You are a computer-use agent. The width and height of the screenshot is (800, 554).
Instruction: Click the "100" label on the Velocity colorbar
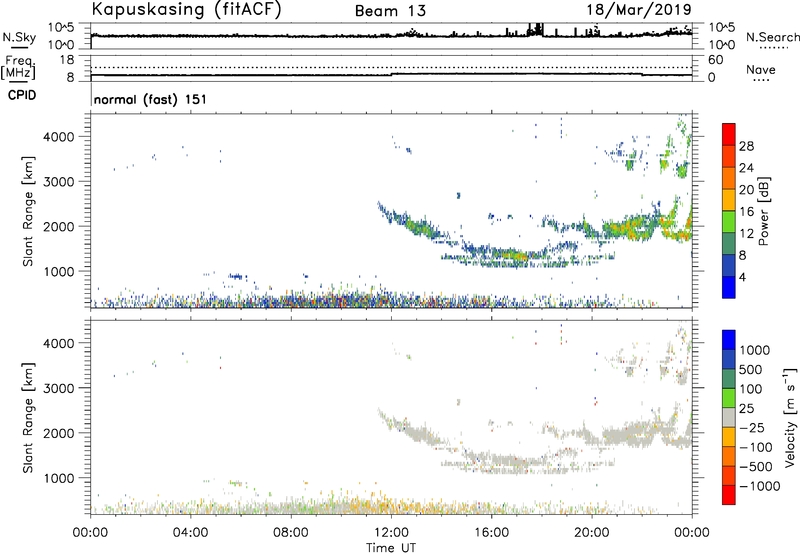click(x=750, y=389)
